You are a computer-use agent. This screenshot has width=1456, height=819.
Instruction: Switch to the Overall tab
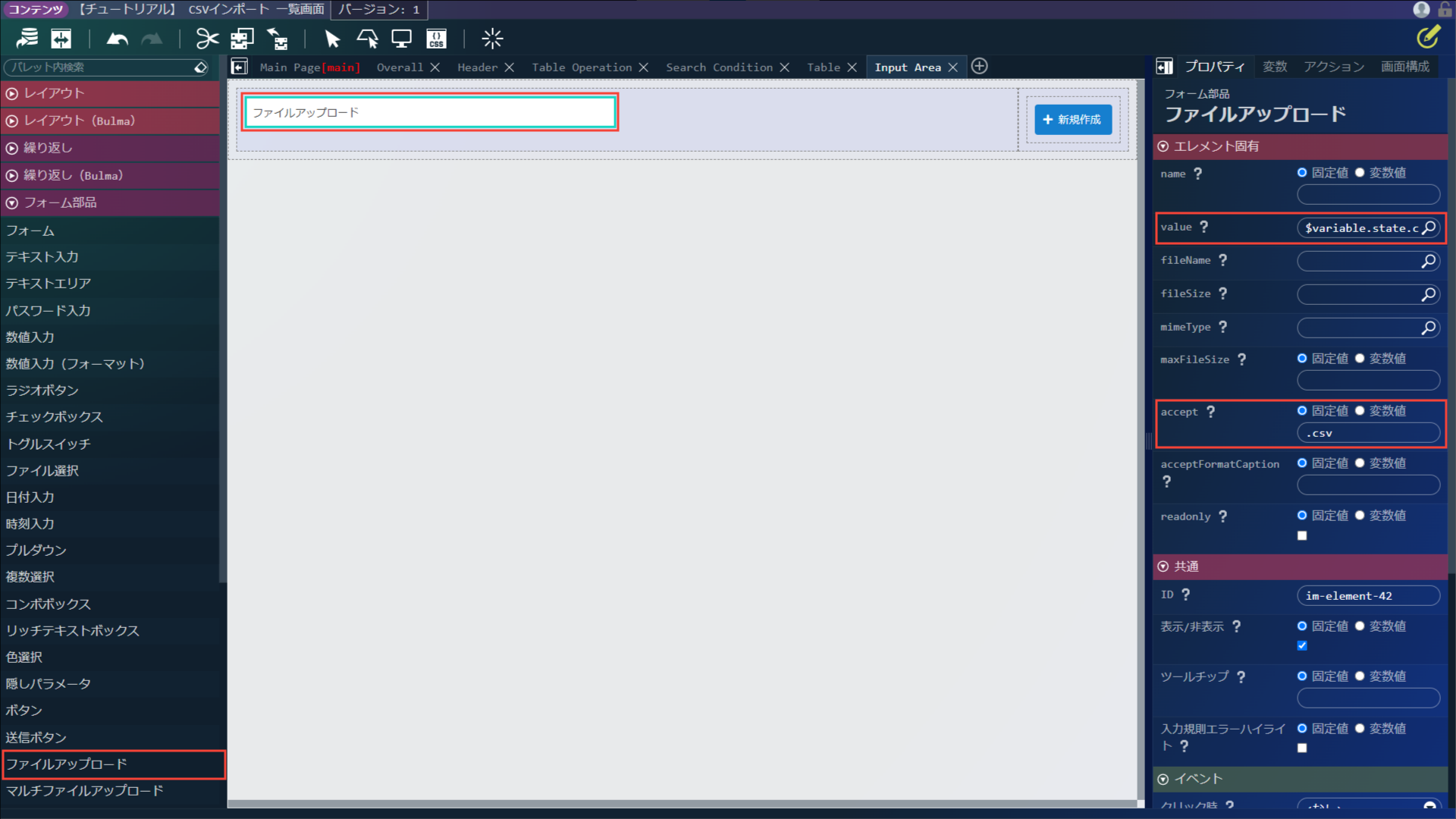click(400, 67)
